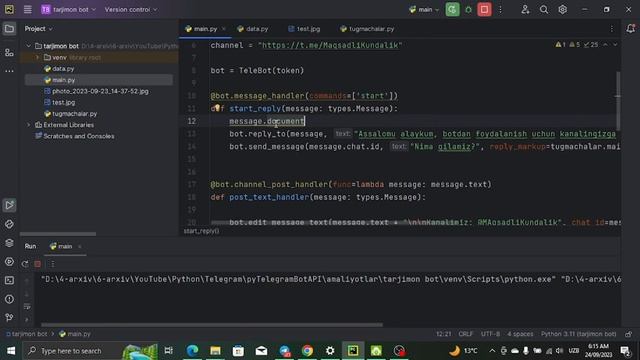Click main.py in the breadcrumb bar
Image resolution: width=640 pixels, height=360 pixels.
pyautogui.click(x=75, y=334)
